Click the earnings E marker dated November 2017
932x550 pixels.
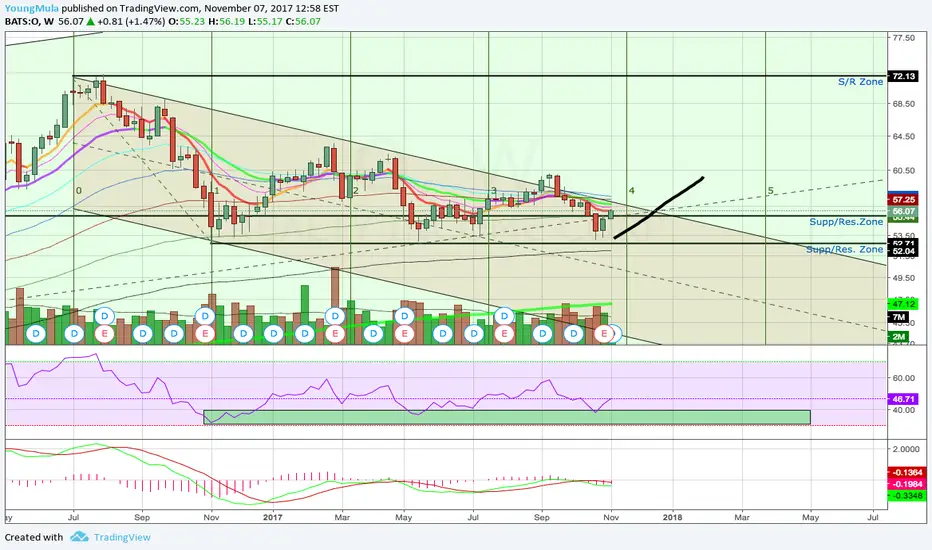click(604, 334)
